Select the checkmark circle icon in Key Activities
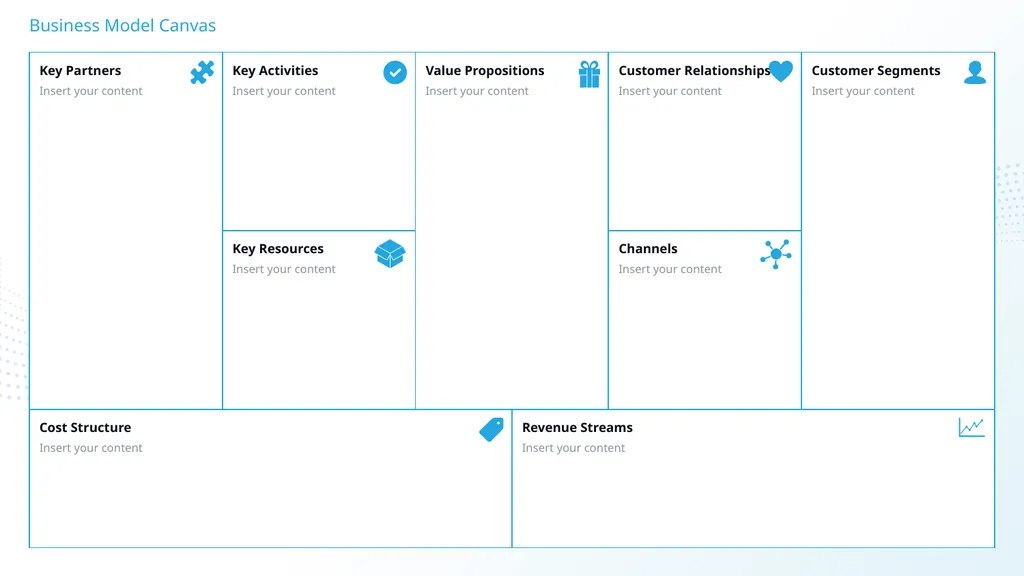This screenshot has height=576, width=1024. pos(395,72)
